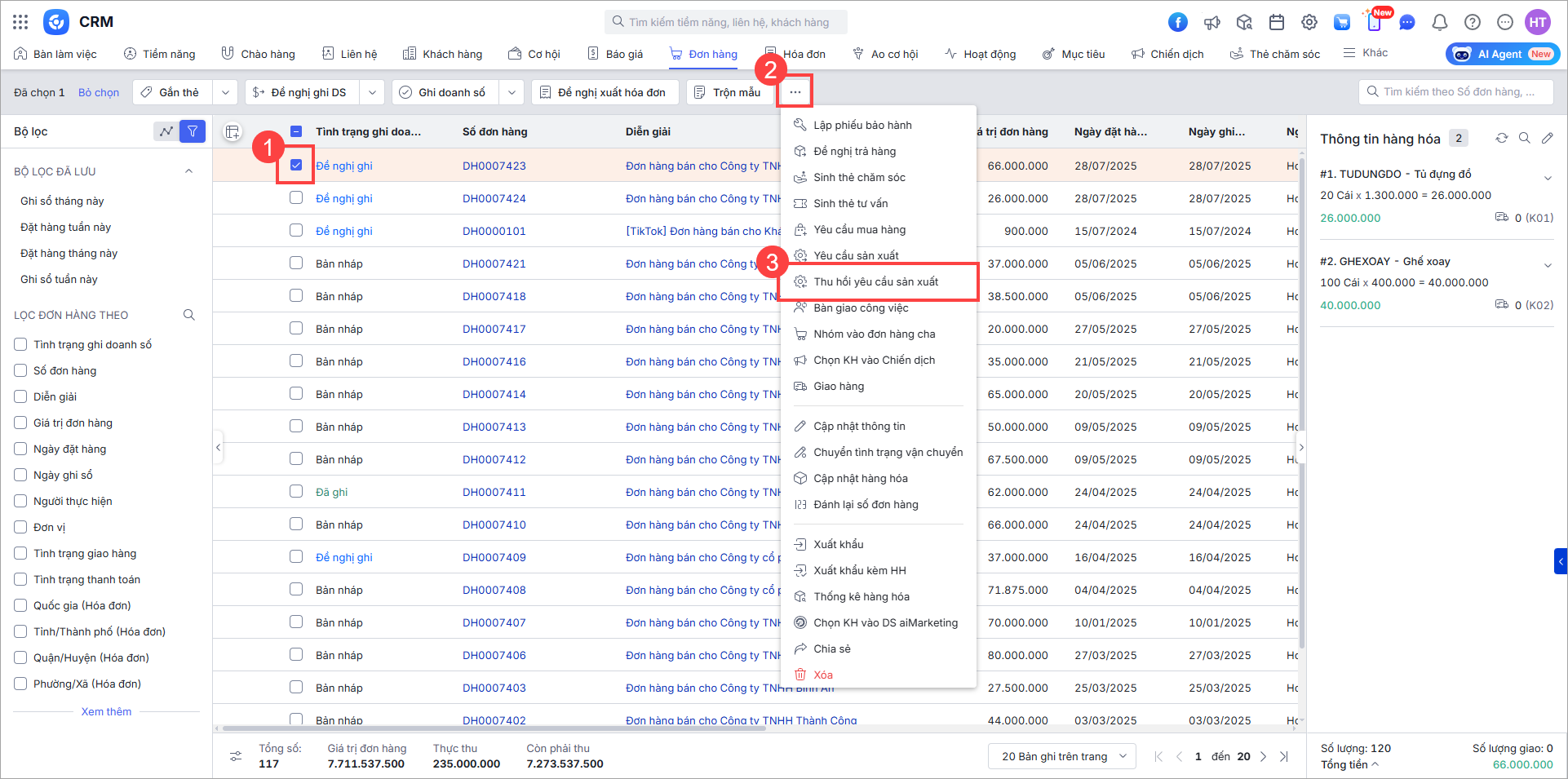Open the Facebook icon in header

pos(1178,22)
